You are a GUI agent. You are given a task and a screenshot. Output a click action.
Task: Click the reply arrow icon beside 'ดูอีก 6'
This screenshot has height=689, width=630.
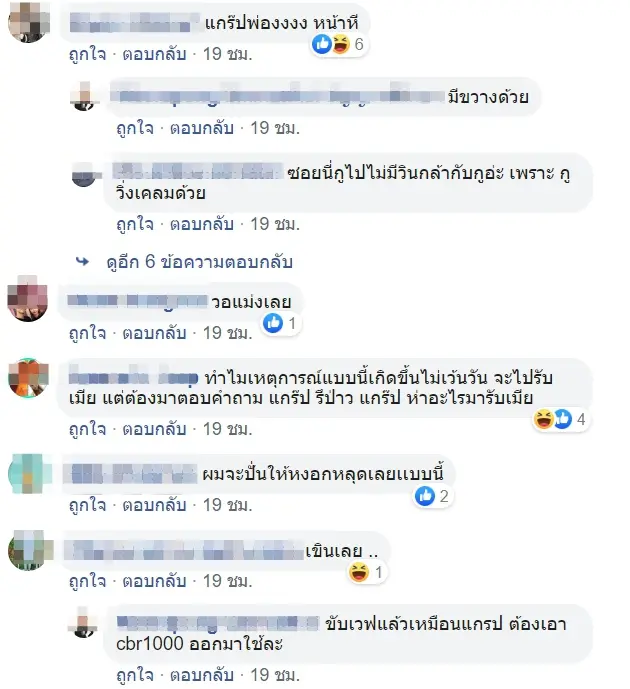tap(83, 262)
